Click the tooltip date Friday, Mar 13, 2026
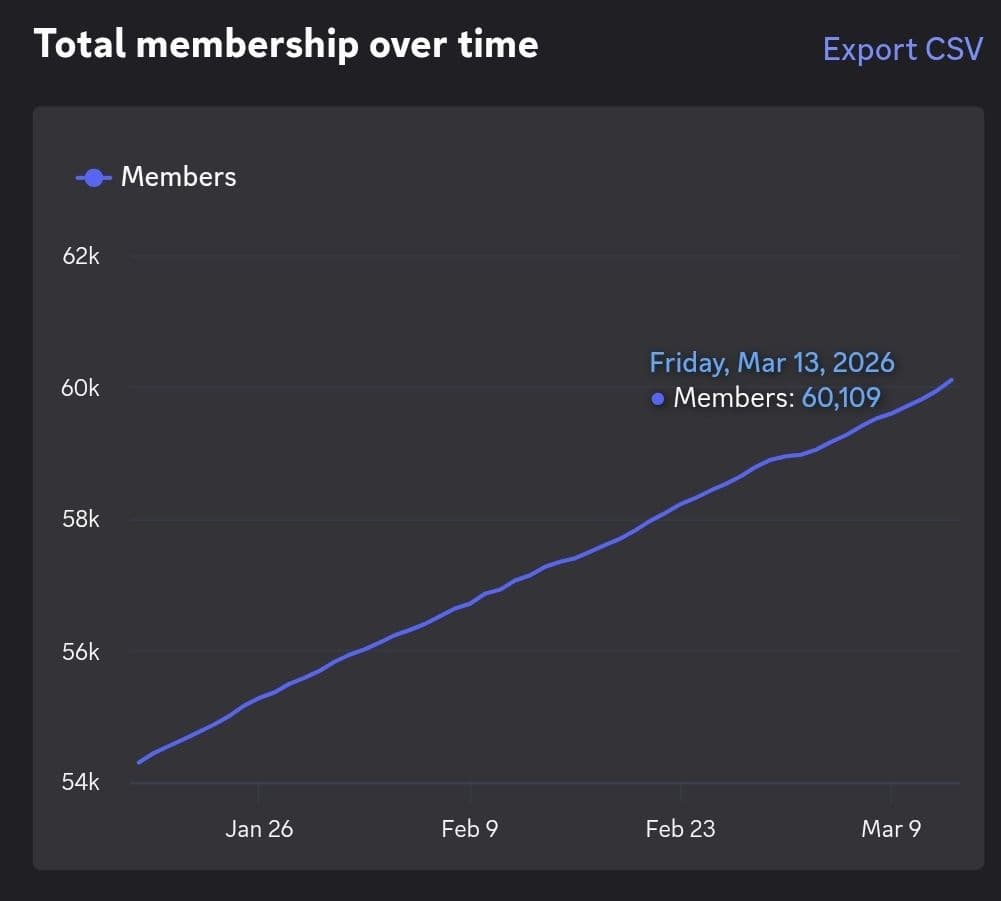 [771, 362]
